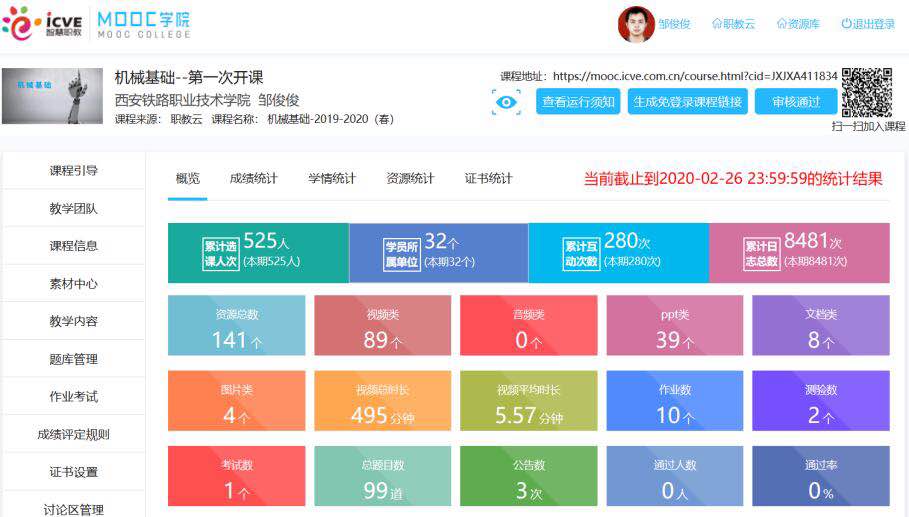The image size is (909, 517).
Task: Open 课程引导 in sidebar
Action: 74,171
